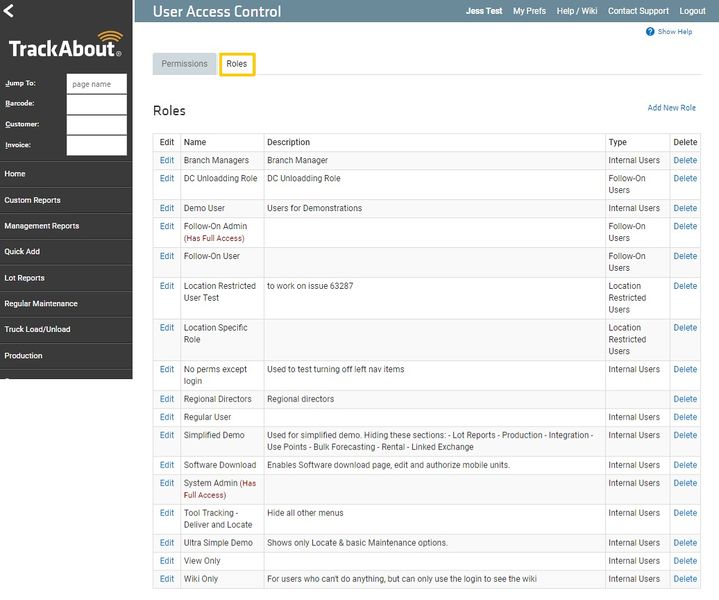
Task: Click Contact Support in the header
Action: point(638,11)
